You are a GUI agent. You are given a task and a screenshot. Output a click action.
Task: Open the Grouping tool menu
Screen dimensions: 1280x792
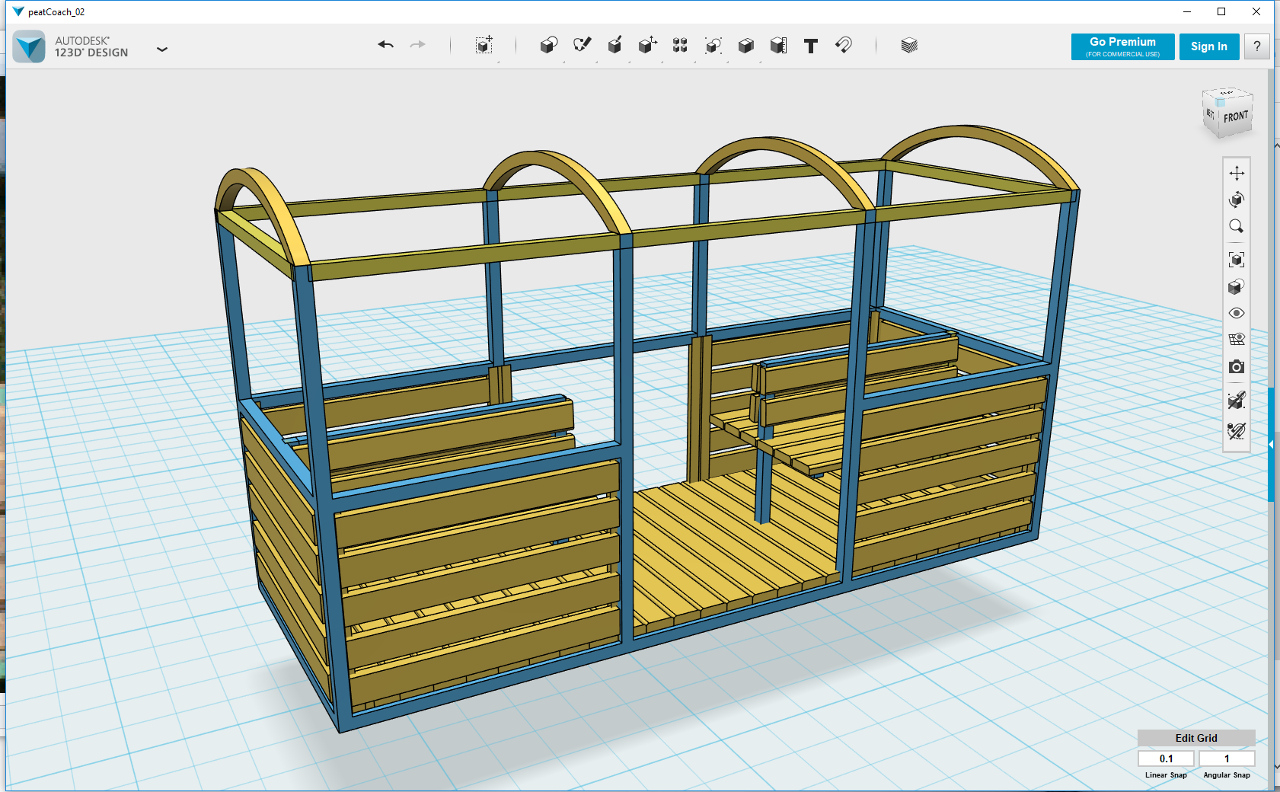(x=713, y=45)
